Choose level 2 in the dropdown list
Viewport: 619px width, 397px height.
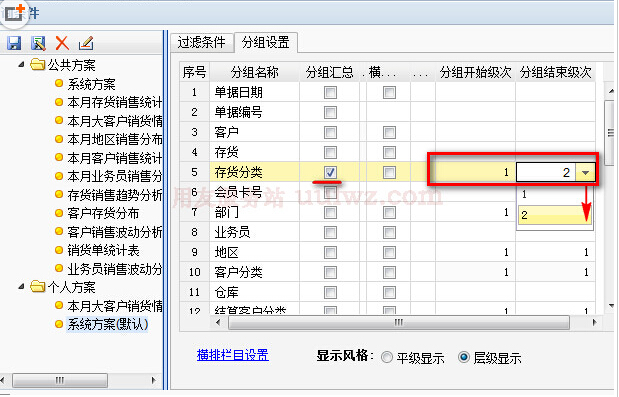[x=554, y=215]
